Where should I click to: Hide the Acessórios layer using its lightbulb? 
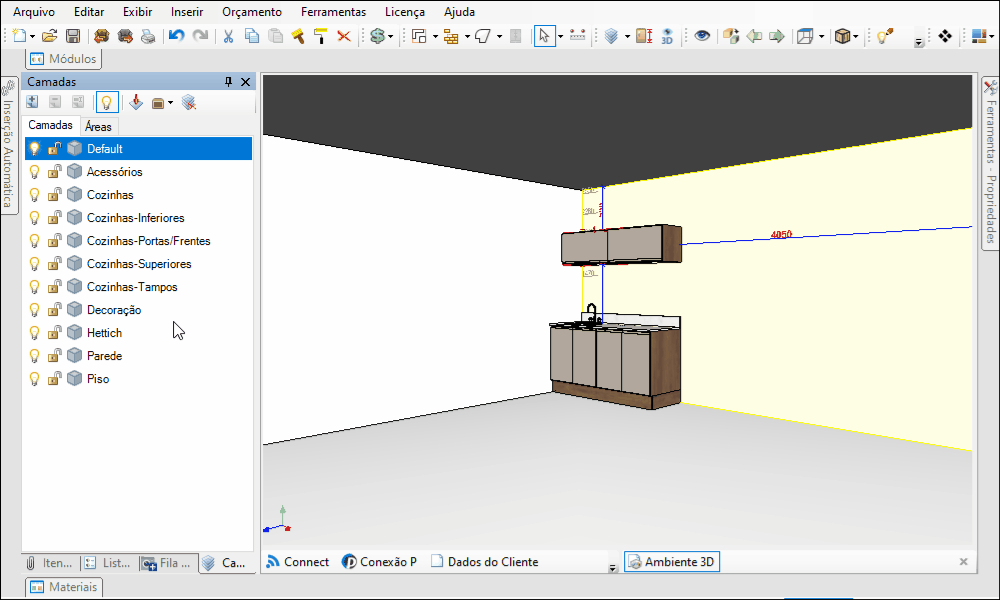point(34,172)
